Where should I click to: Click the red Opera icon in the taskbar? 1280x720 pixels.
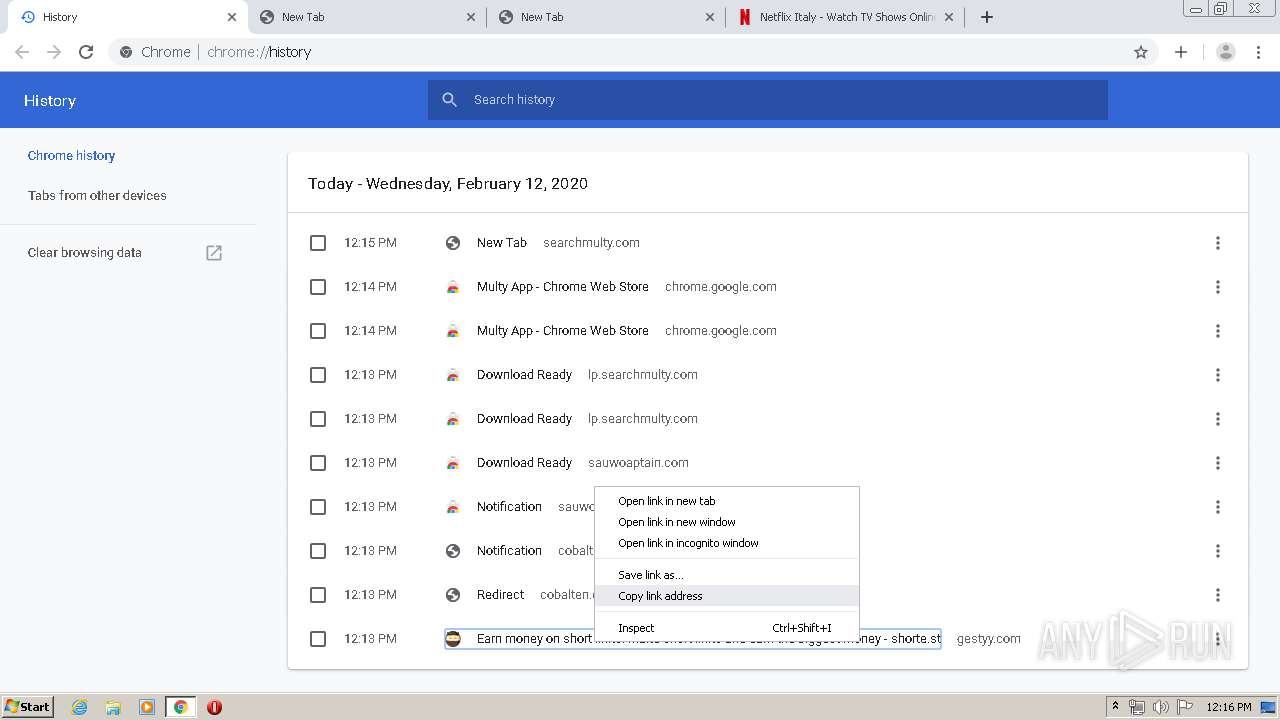pyautogui.click(x=214, y=707)
